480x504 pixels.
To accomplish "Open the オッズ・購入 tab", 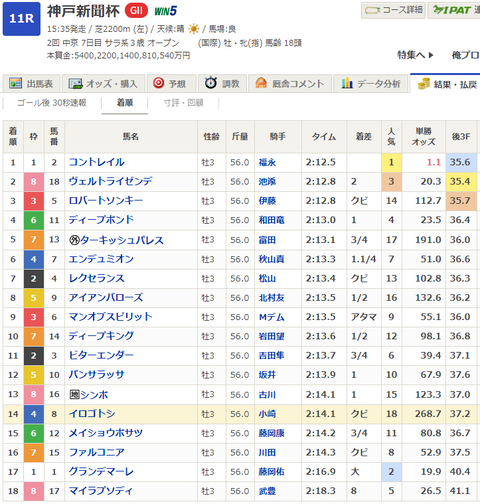I will point(103,83).
